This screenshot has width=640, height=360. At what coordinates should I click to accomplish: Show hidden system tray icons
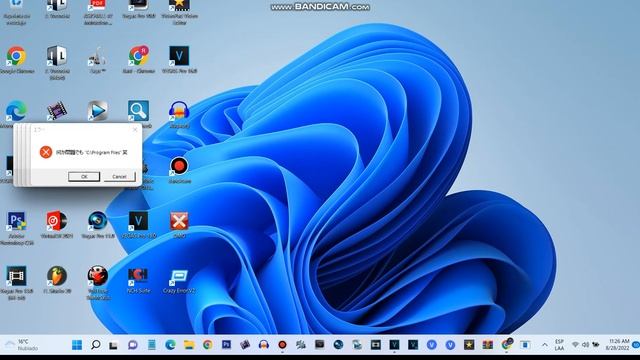point(544,345)
